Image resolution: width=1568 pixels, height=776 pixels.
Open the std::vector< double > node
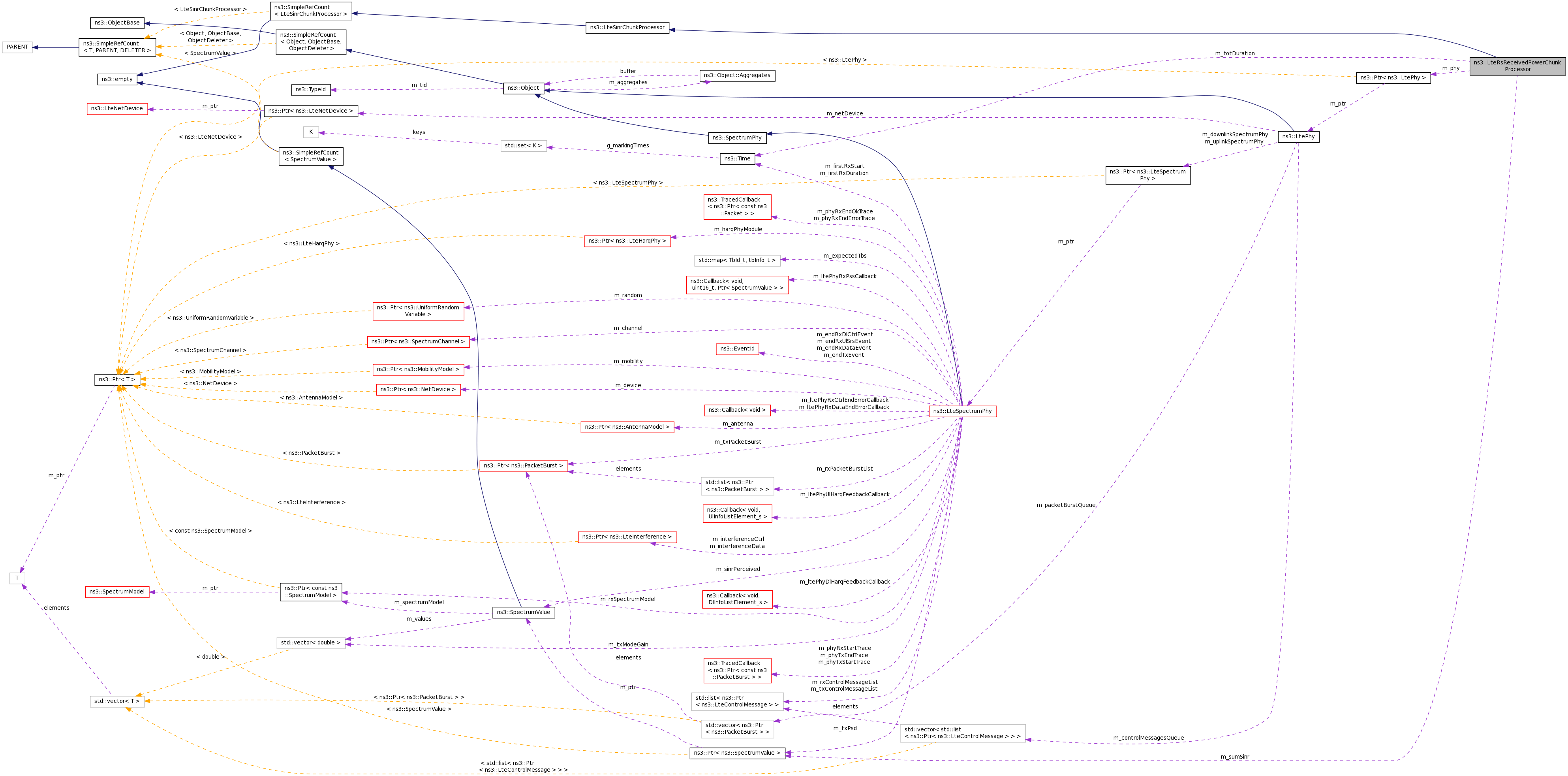pyautogui.click(x=310, y=642)
